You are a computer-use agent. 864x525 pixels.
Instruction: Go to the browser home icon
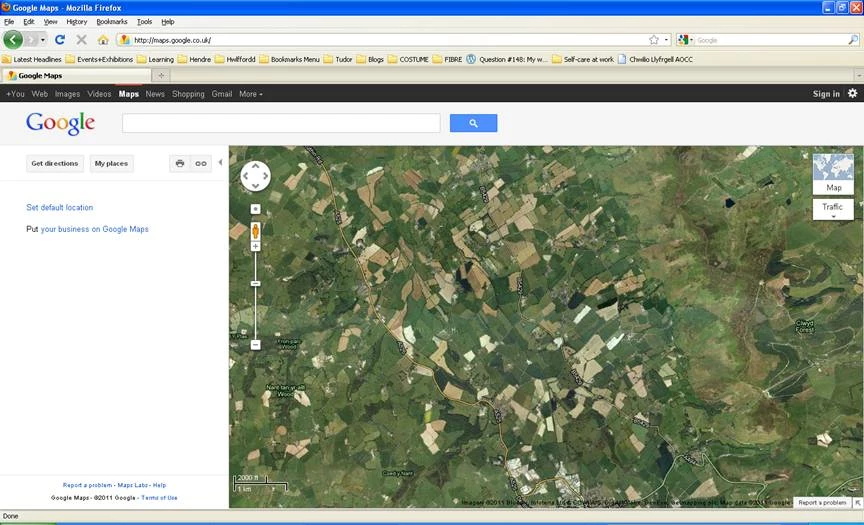click(103, 40)
